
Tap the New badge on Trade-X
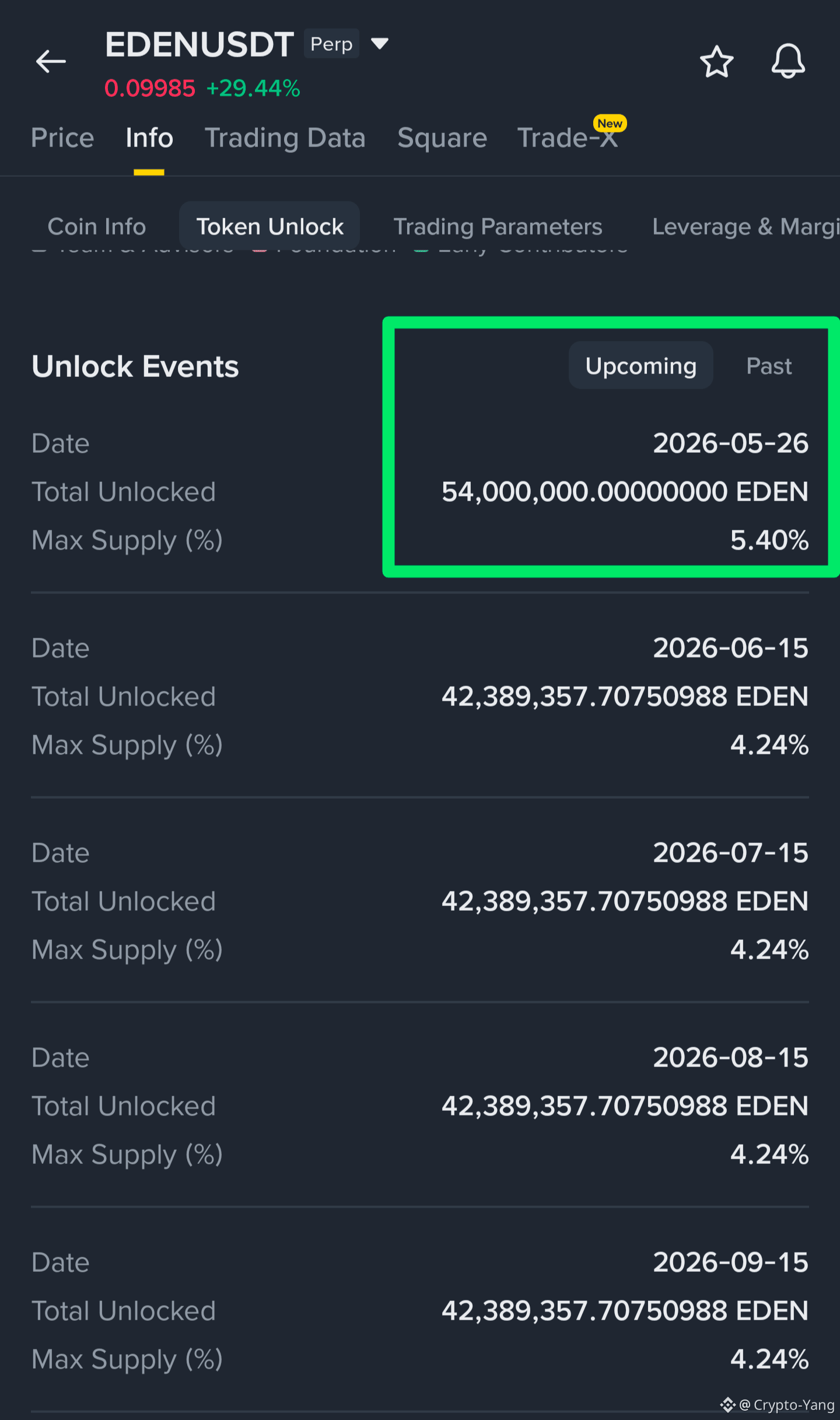[x=610, y=123]
